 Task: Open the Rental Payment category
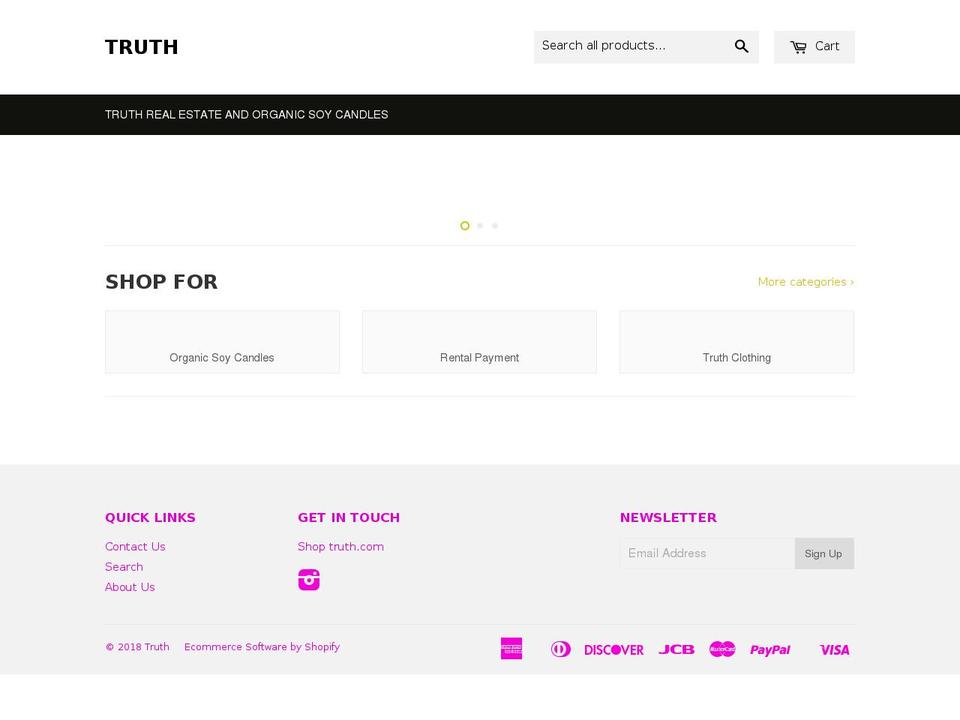[x=479, y=342]
